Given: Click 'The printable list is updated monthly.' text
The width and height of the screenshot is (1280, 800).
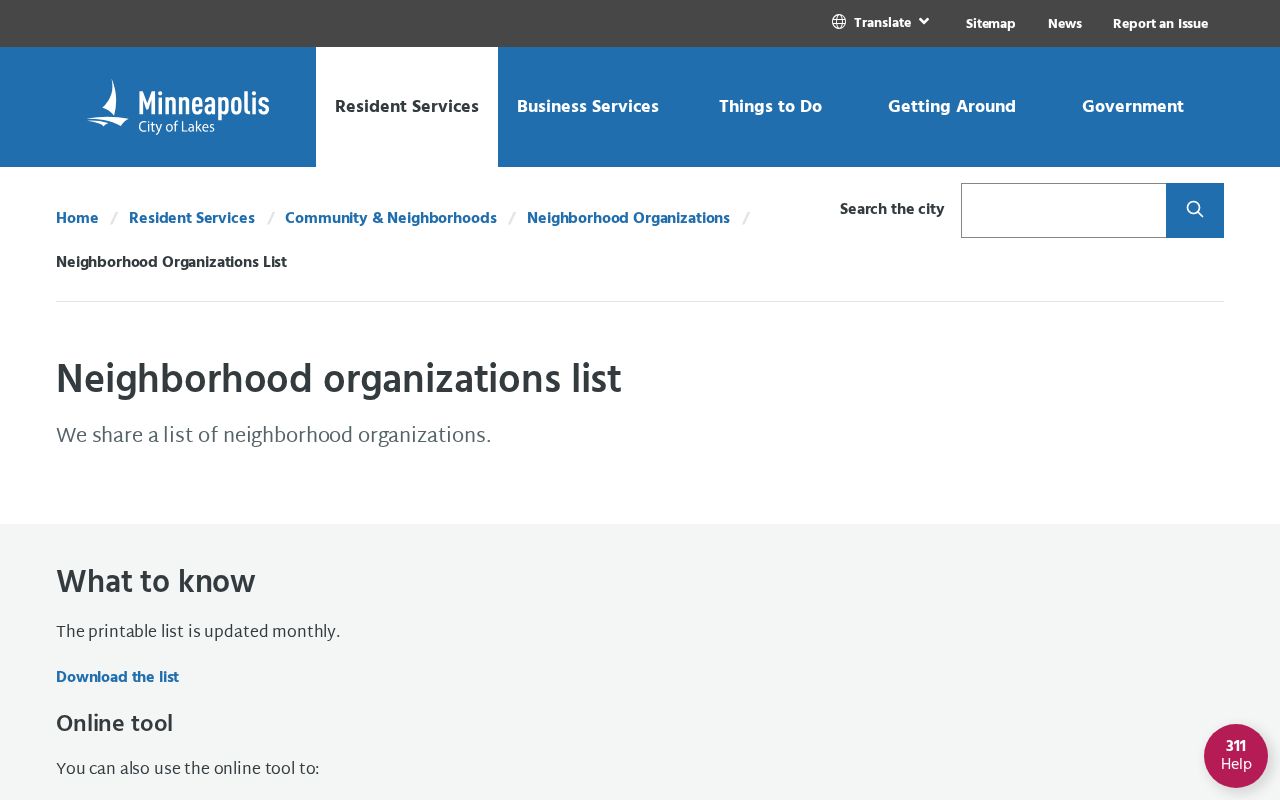Looking at the screenshot, I should tap(198, 632).
